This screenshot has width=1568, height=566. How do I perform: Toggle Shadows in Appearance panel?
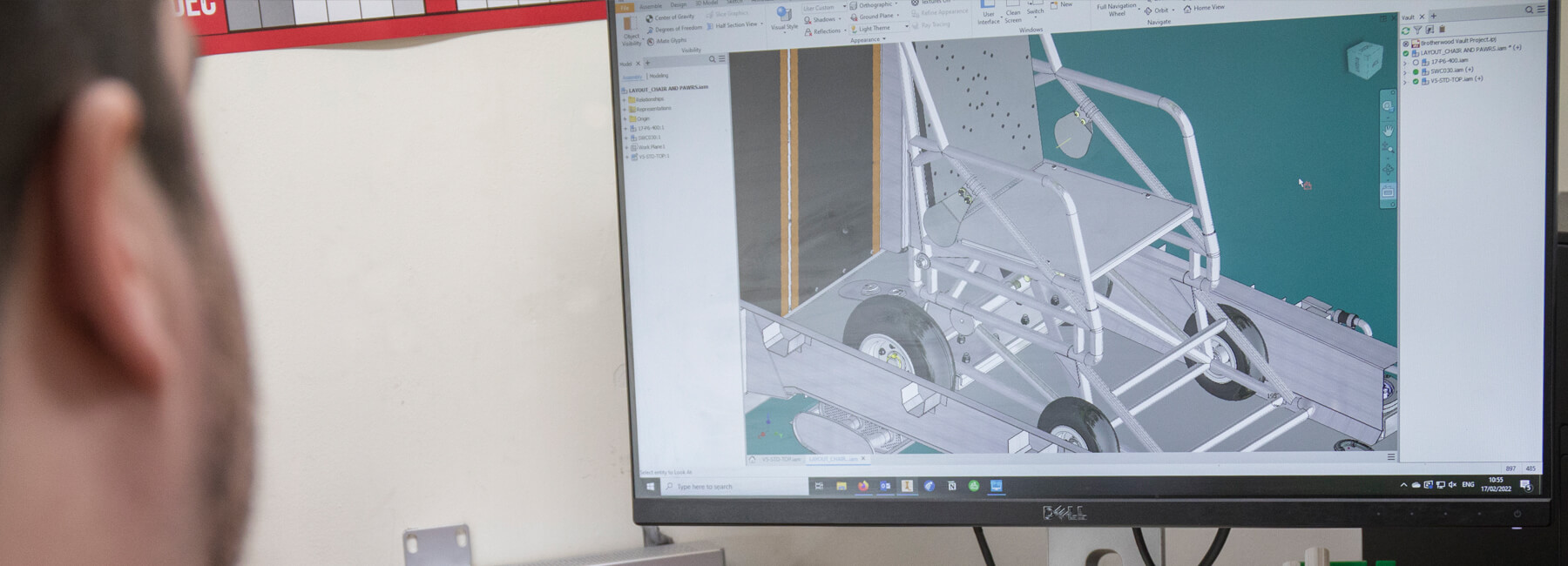pyautogui.click(x=821, y=19)
